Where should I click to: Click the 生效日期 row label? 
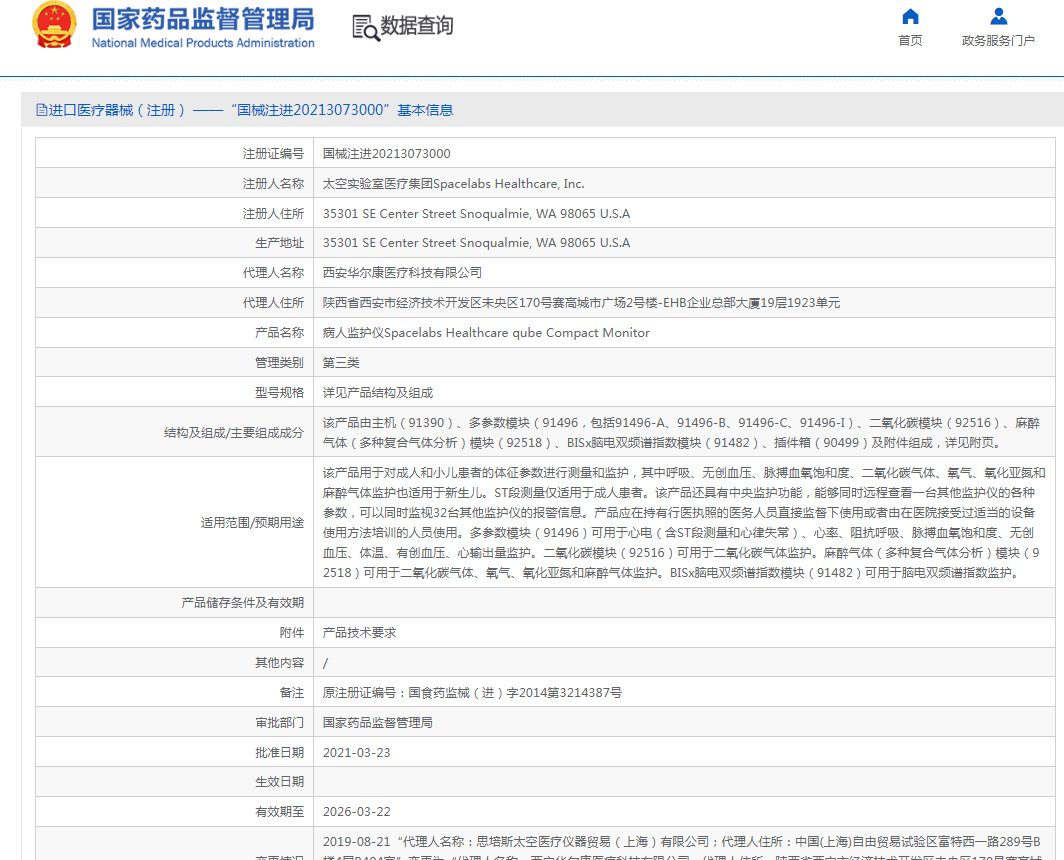(279, 782)
